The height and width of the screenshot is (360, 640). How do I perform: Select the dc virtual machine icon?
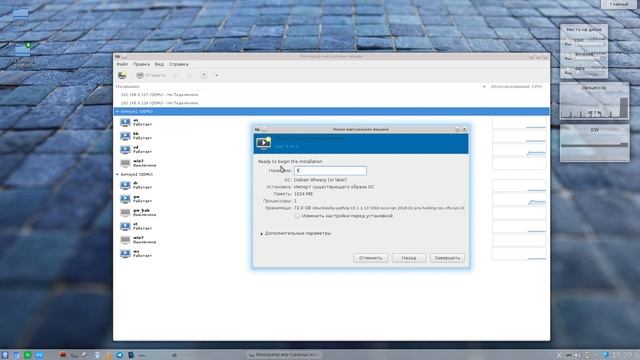pyautogui.click(x=125, y=185)
